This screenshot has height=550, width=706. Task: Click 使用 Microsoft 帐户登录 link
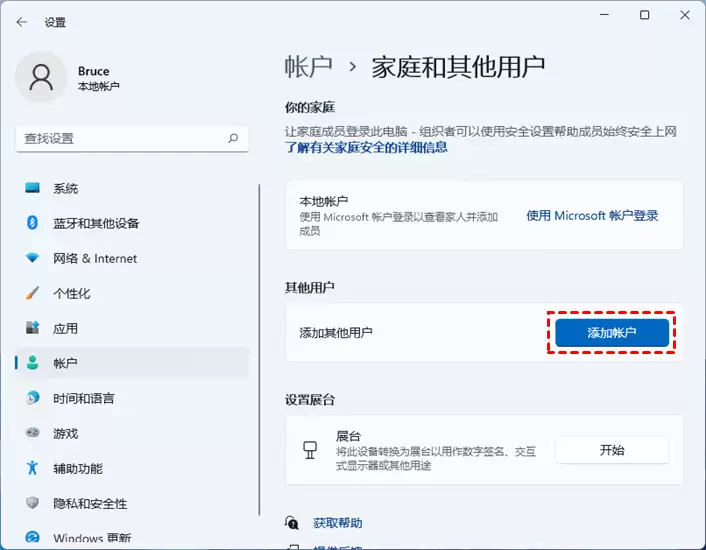pyautogui.click(x=592, y=216)
